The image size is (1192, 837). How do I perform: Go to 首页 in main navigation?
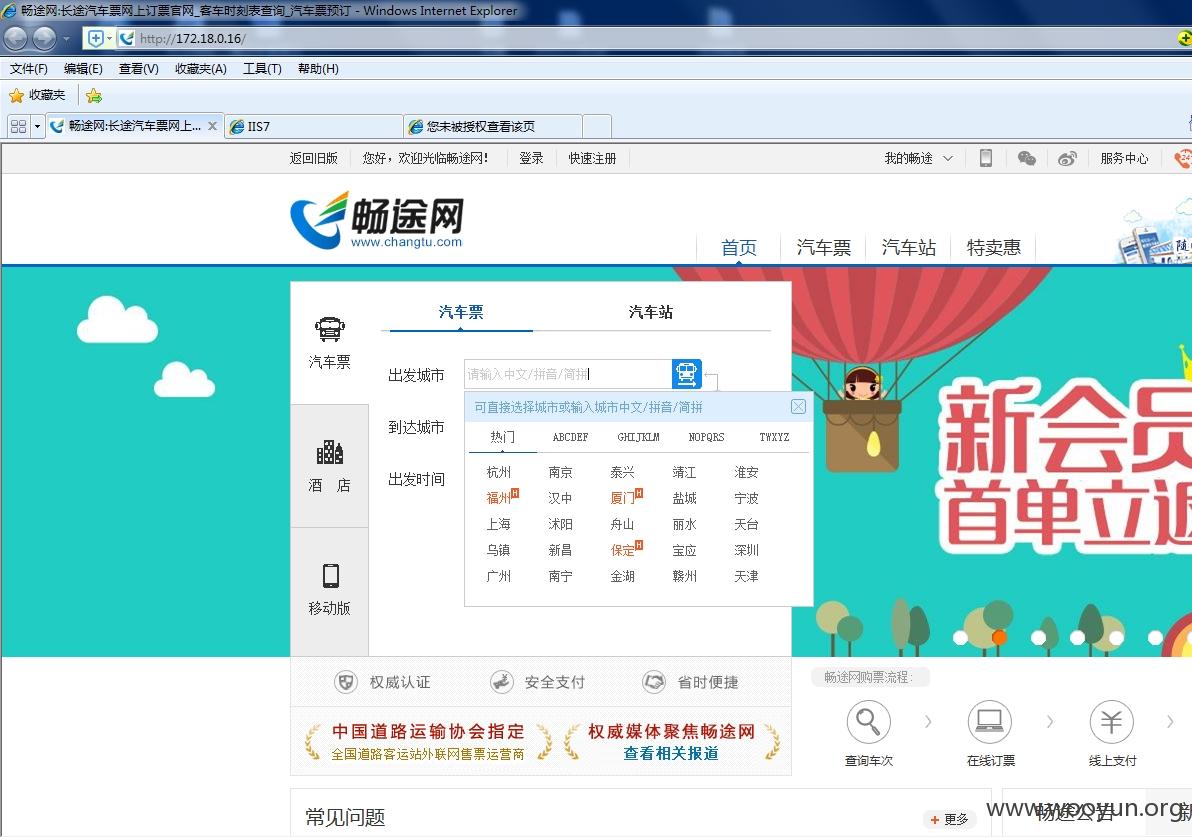(739, 248)
